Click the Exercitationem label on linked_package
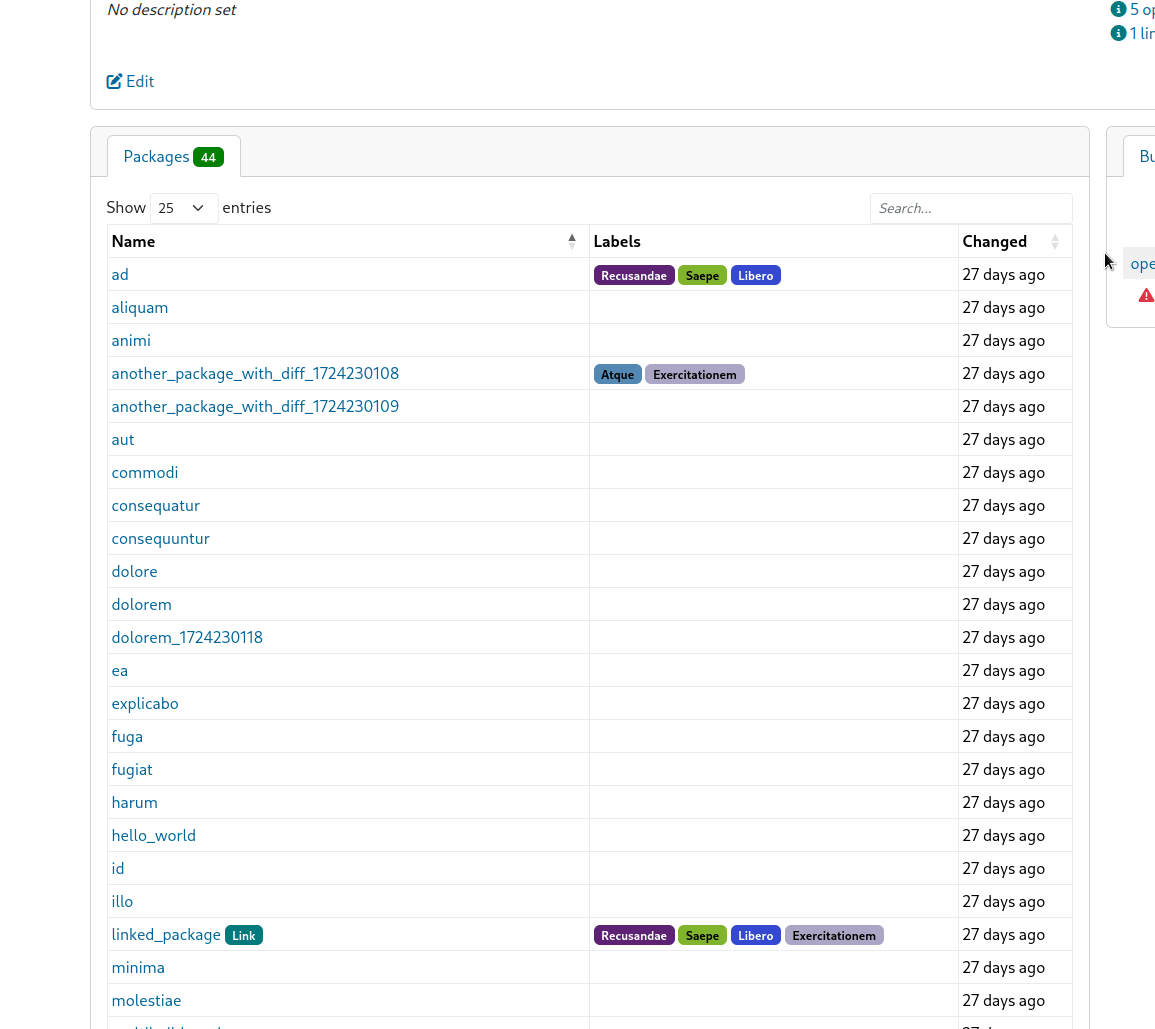 (x=834, y=935)
